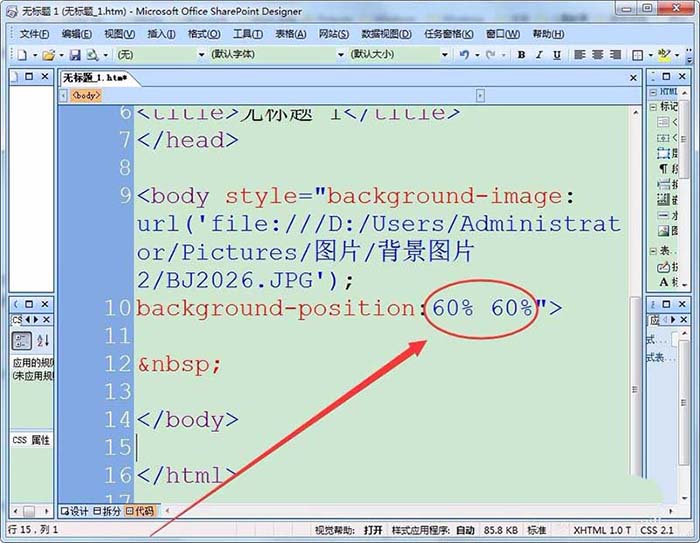
Task: Open the 工具(T) menu
Action: coord(248,34)
